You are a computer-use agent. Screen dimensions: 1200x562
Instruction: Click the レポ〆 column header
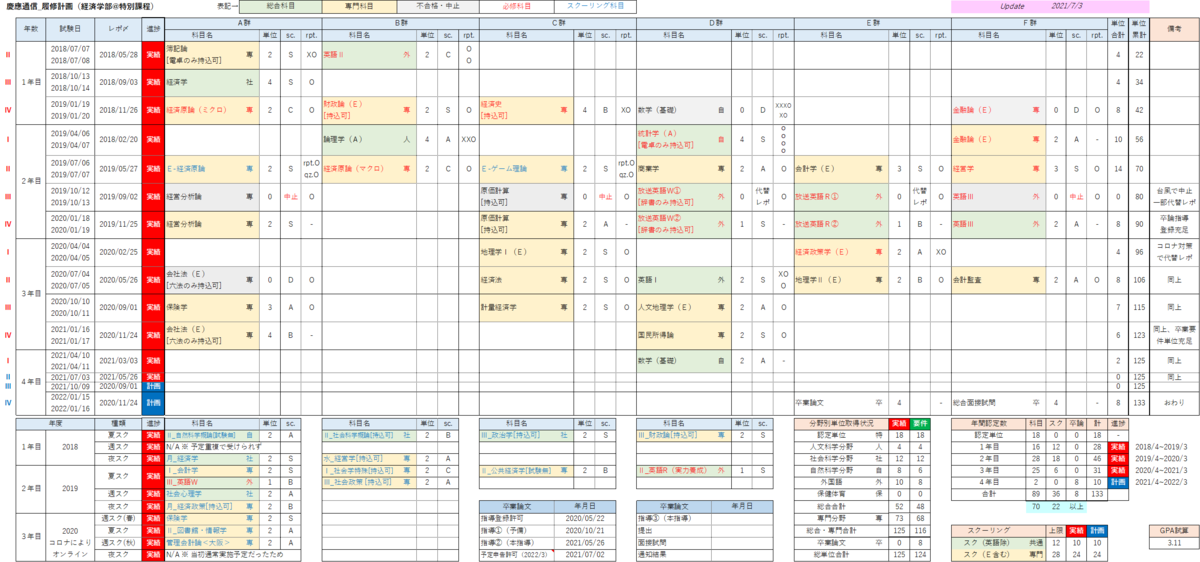[117, 29]
